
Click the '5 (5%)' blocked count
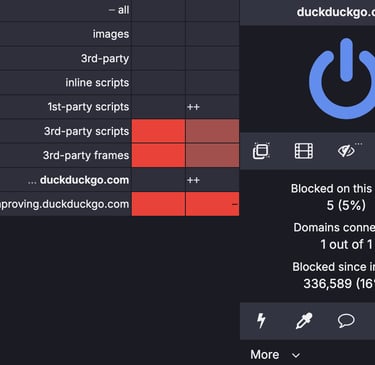click(346, 205)
